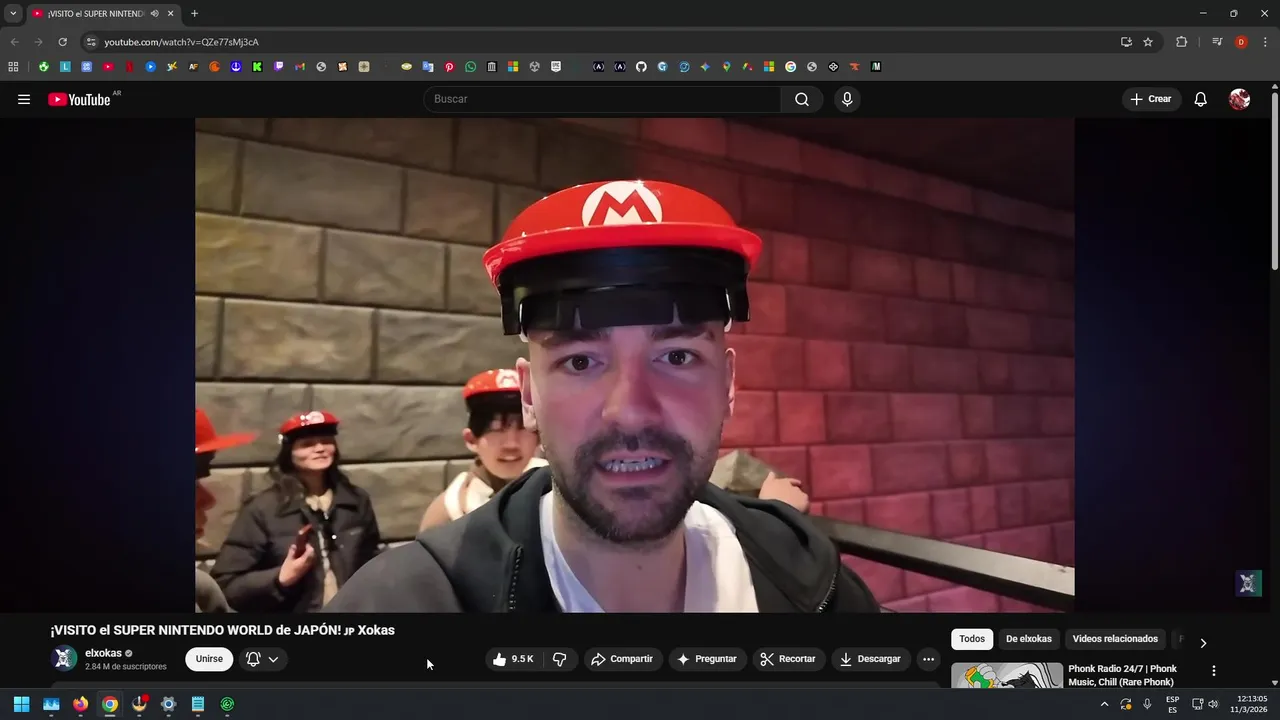This screenshot has width=1280, height=720.
Task: Toggle channel notification bell preference dropdown
Action: [x=262, y=659]
